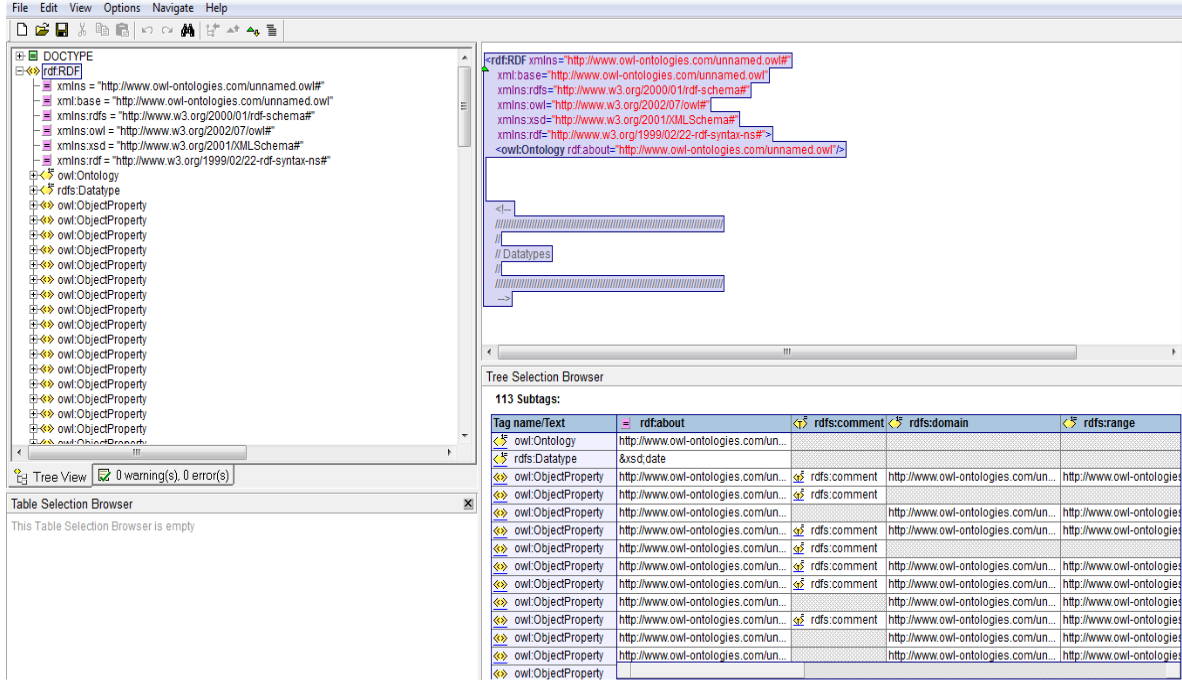Save the document using the floppy disk icon
This screenshot has height=680, width=1182.
tap(62, 30)
